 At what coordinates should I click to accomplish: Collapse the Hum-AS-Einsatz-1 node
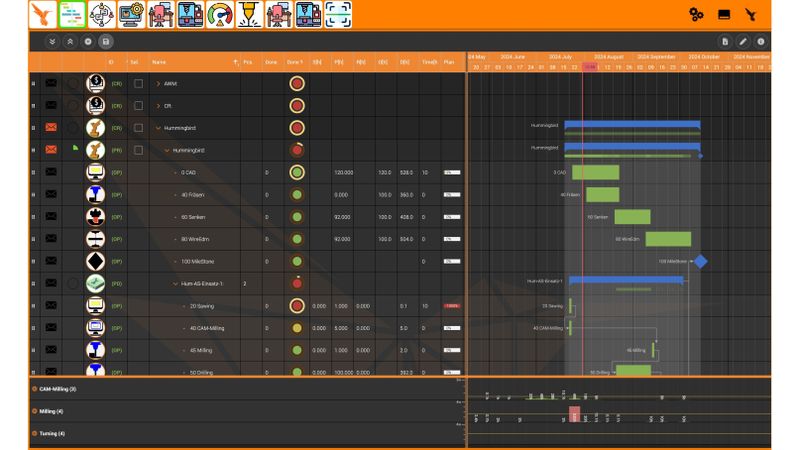[x=174, y=284]
